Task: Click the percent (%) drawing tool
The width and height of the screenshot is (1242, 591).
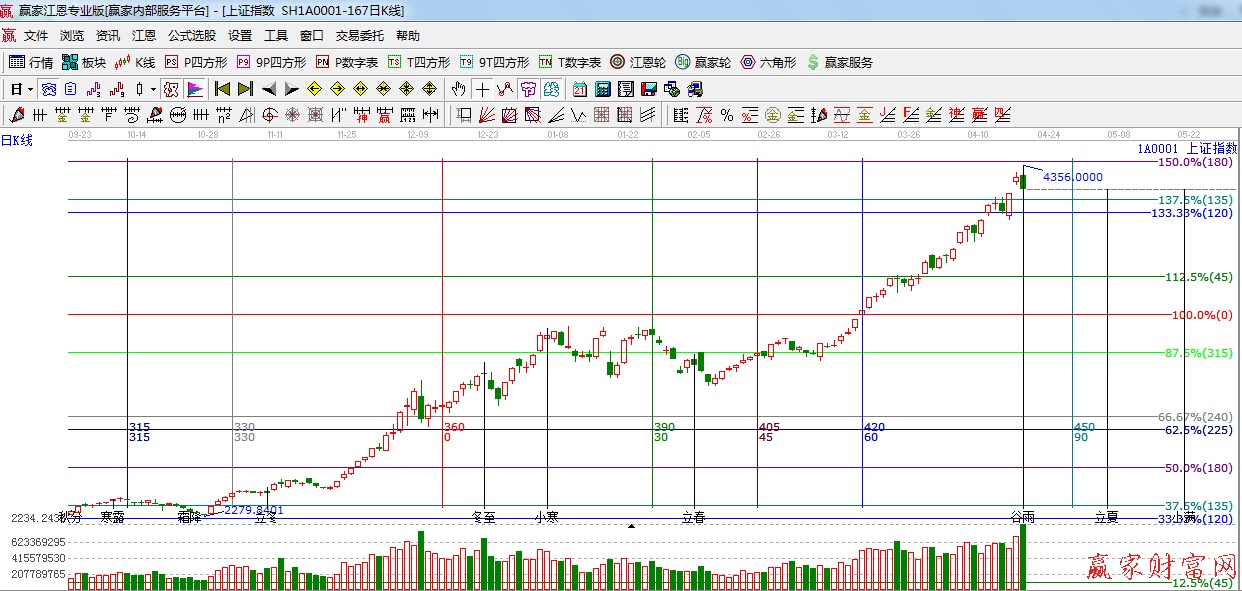Action: point(726,115)
